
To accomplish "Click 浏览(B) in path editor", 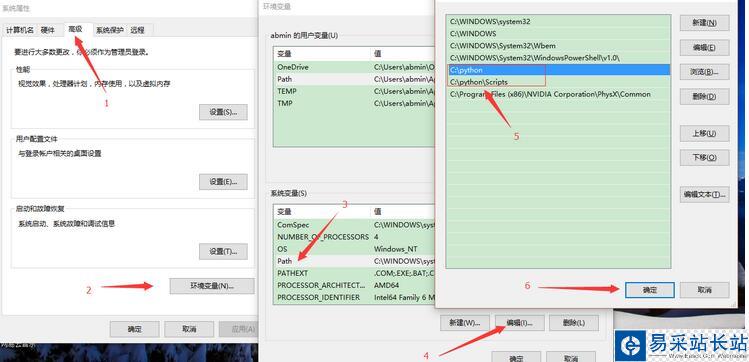I will tap(705, 72).
